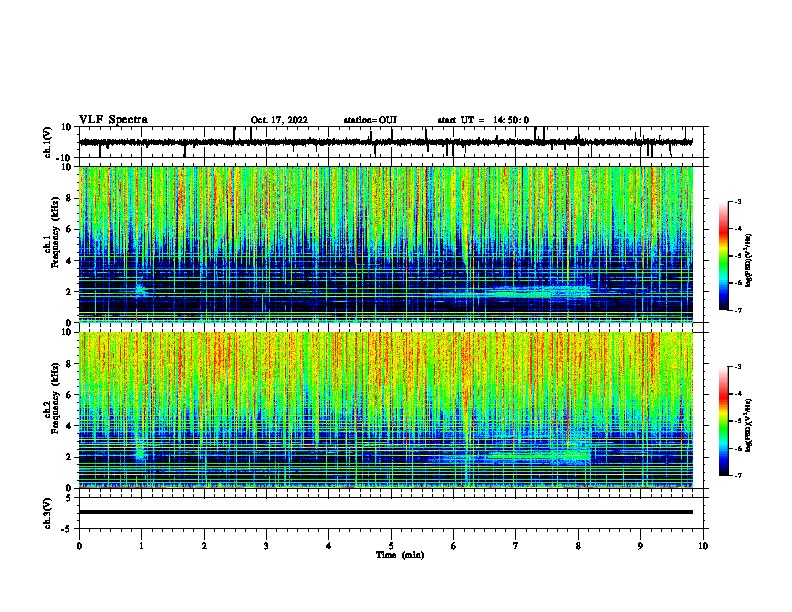Click the "Time (min)" axis label

click(x=400, y=555)
